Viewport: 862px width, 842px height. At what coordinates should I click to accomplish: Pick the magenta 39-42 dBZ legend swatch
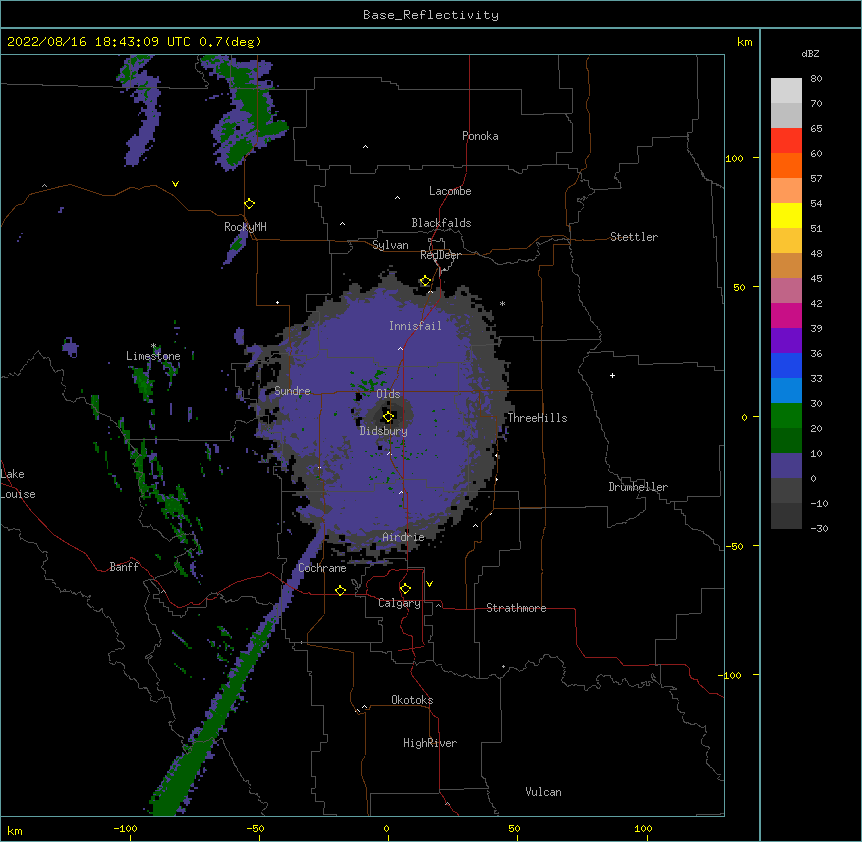tap(786, 315)
